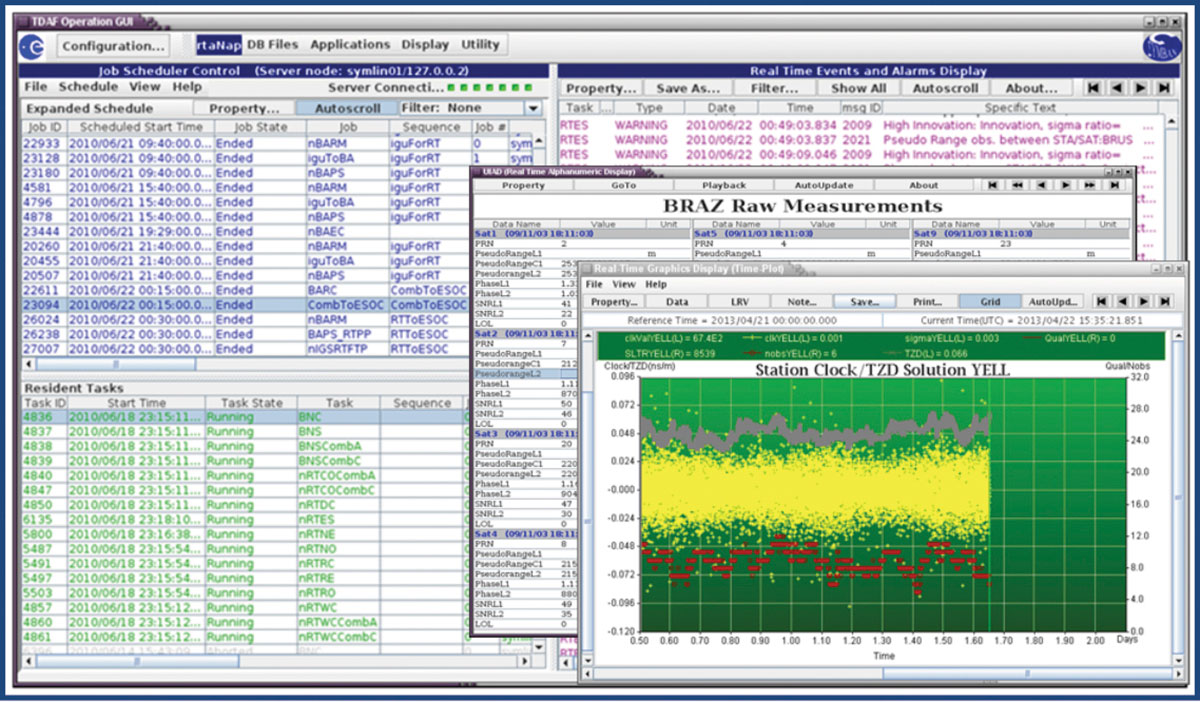Open the Applications menu in the main toolbar
The width and height of the screenshot is (1200, 702).
350,45
